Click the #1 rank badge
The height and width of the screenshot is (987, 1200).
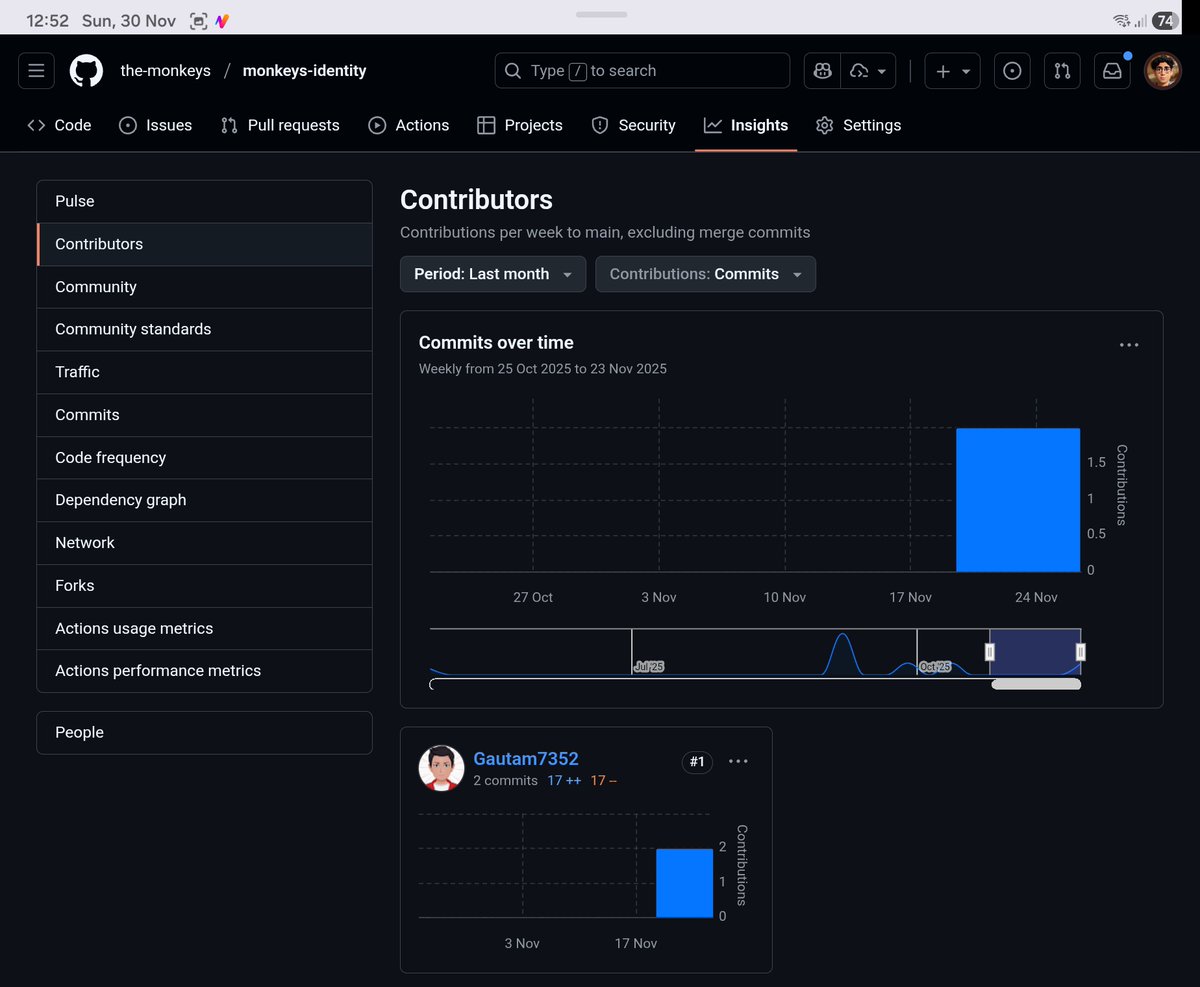[x=697, y=762]
